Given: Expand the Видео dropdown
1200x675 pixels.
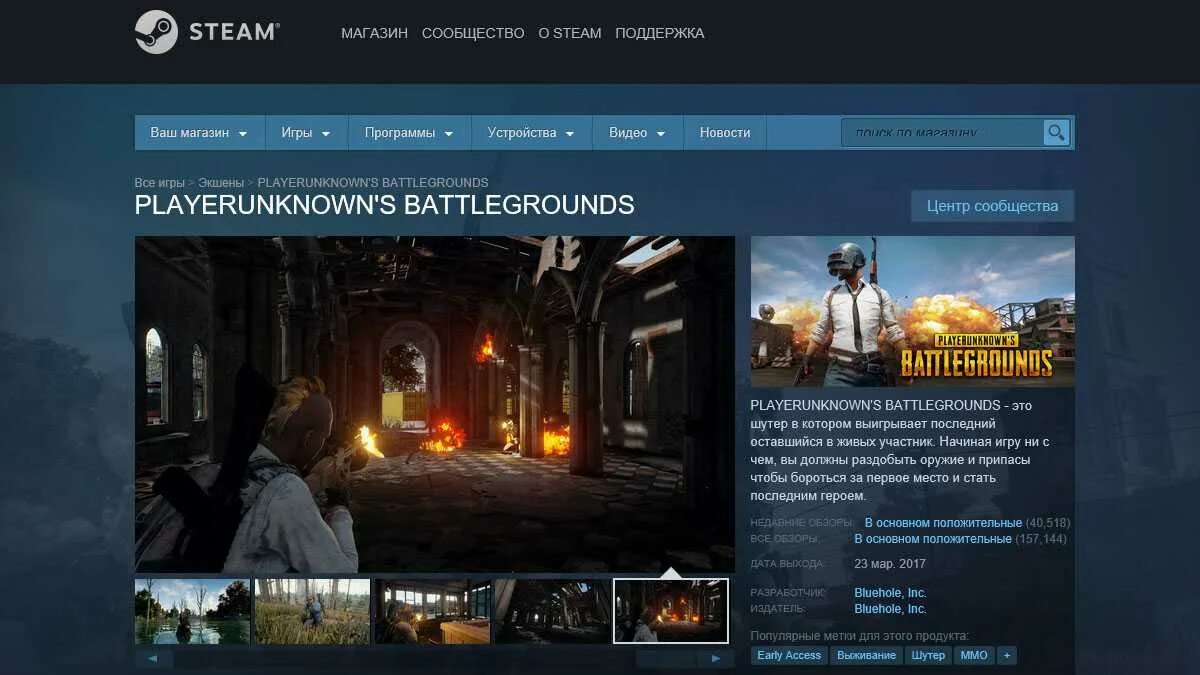Looking at the screenshot, I should pyautogui.click(x=637, y=132).
